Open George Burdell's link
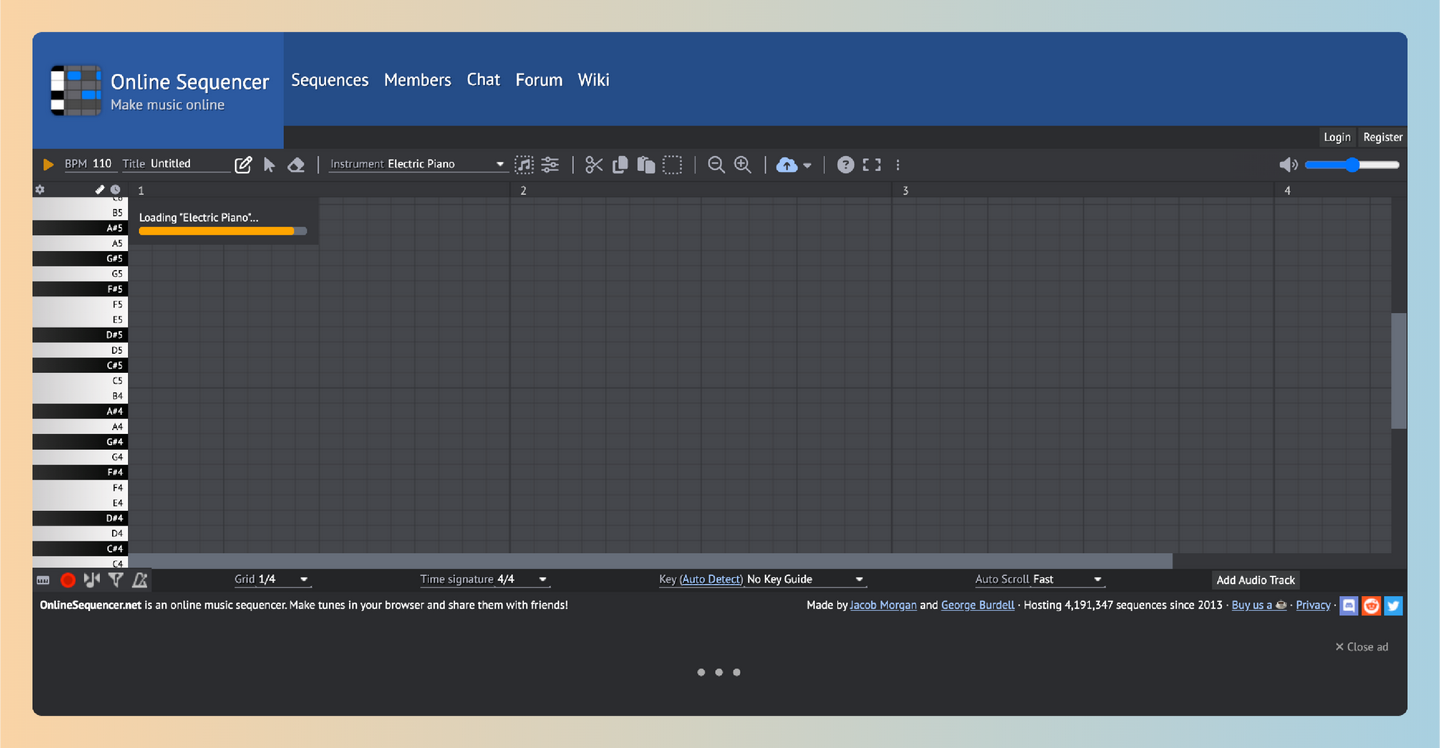 point(978,605)
